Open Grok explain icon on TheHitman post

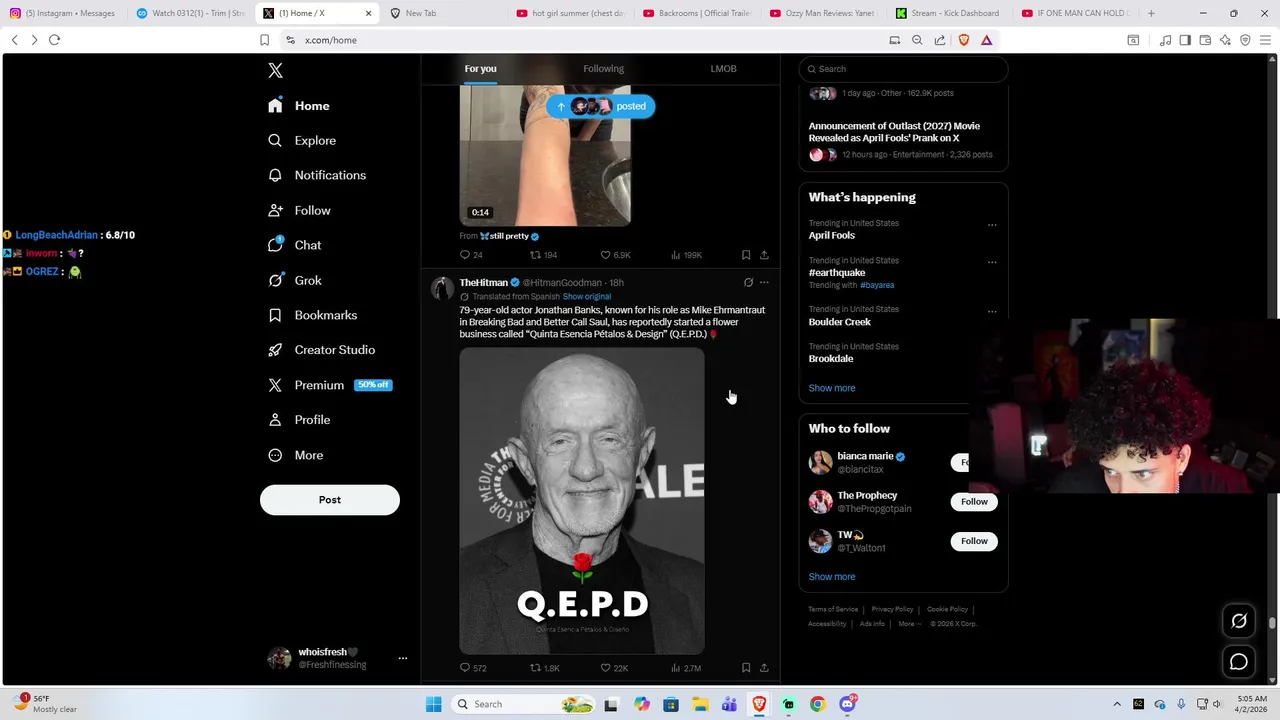(x=748, y=282)
